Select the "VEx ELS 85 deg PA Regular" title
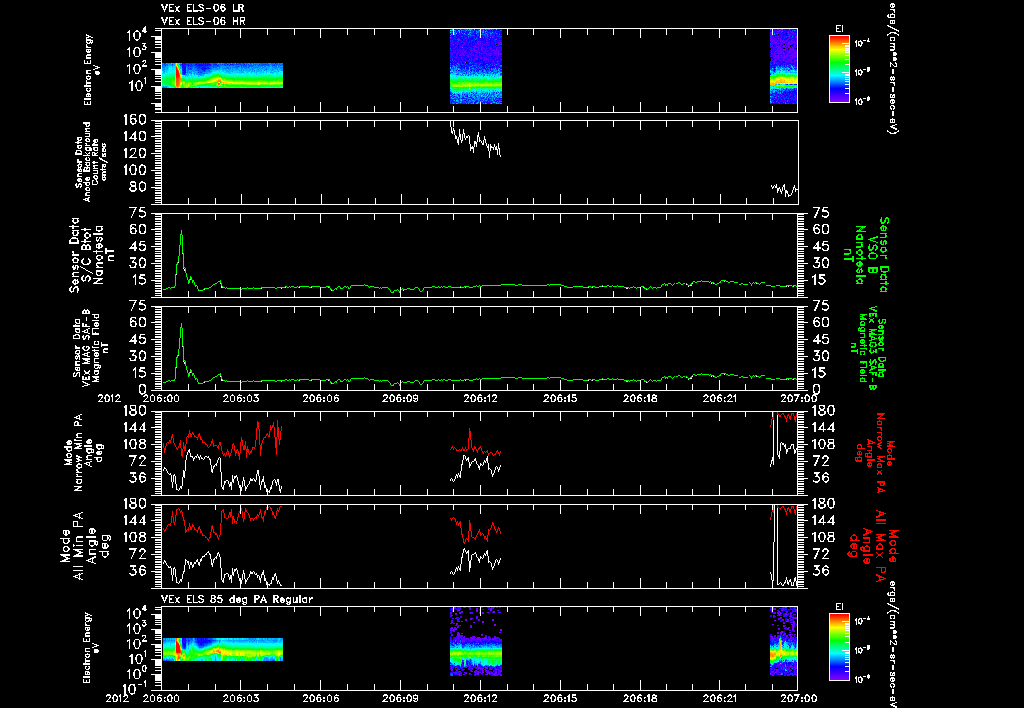1024x708 pixels. coord(236,599)
